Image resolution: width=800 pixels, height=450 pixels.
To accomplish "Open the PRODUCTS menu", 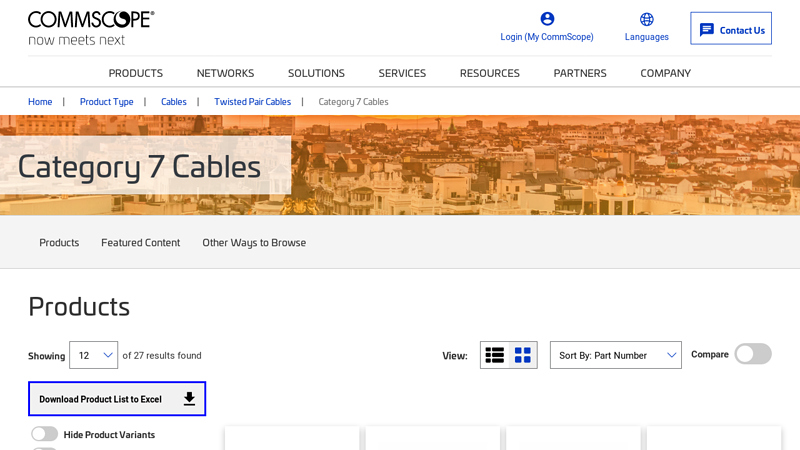I will (136, 73).
